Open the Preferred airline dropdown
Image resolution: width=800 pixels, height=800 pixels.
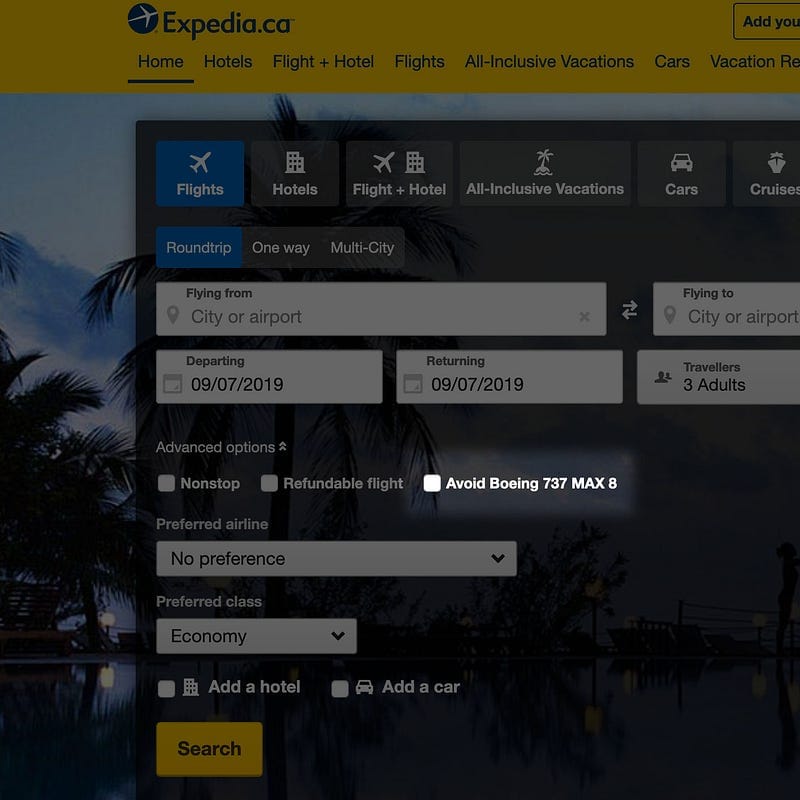(336, 559)
